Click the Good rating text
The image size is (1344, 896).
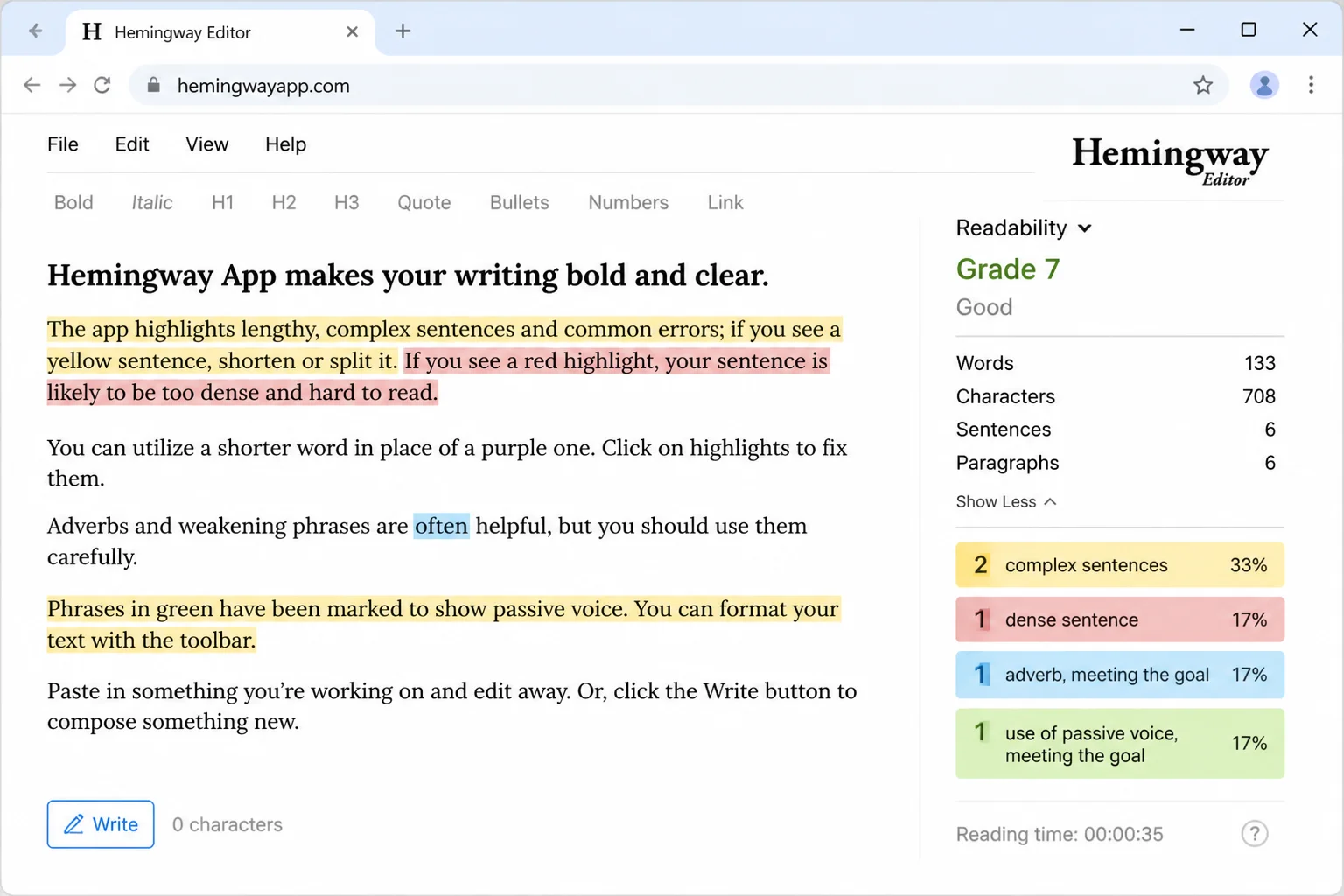[984, 307]
